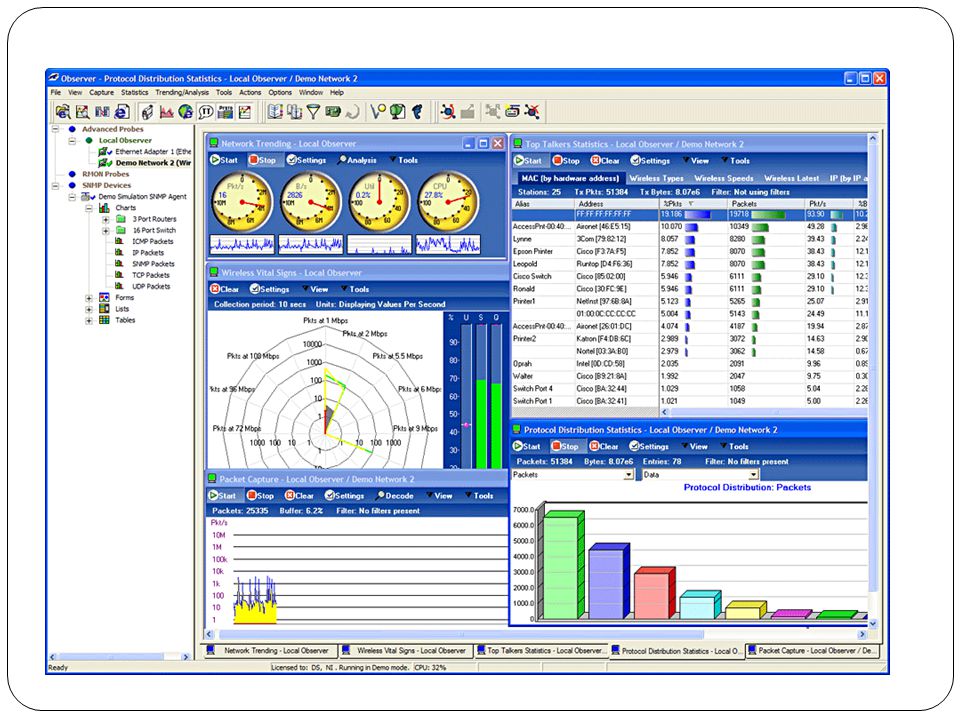The width and height of the screenshot is (960, 720).
Task: Collapse the Advanced Probes tree node
Action: coord(56,129)
